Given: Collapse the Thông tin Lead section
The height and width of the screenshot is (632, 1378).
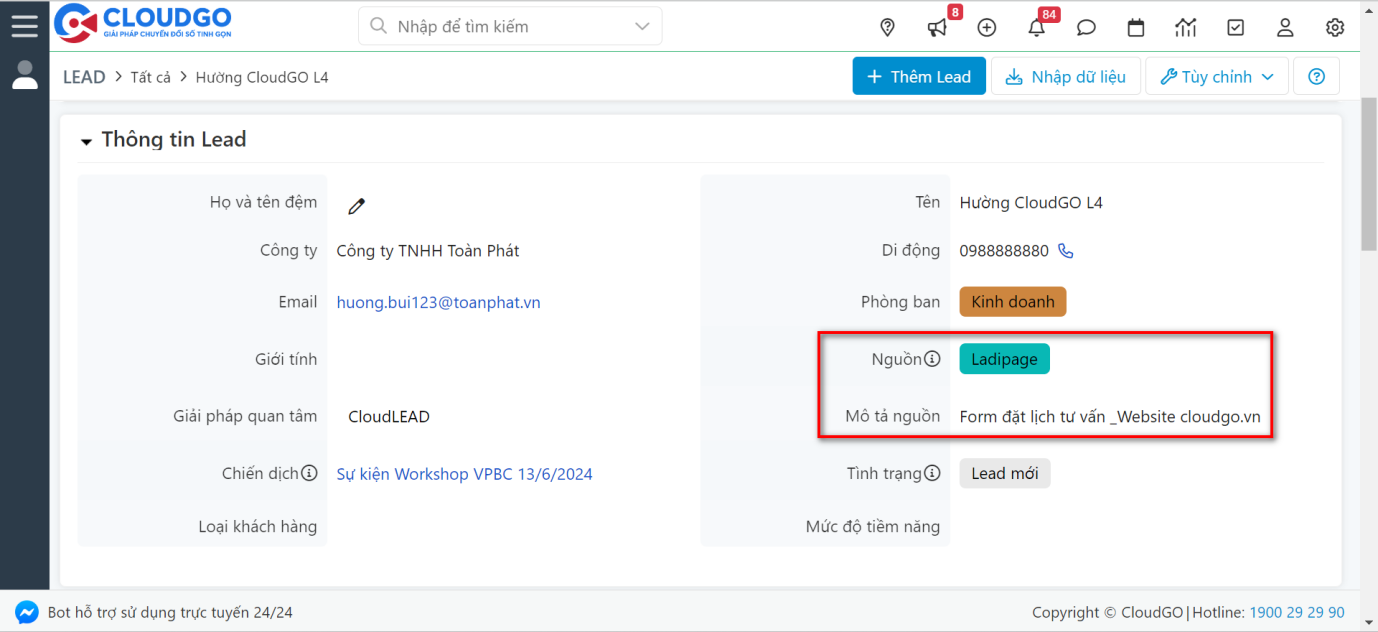Looking at the screenshot, I should coord(86,140).
